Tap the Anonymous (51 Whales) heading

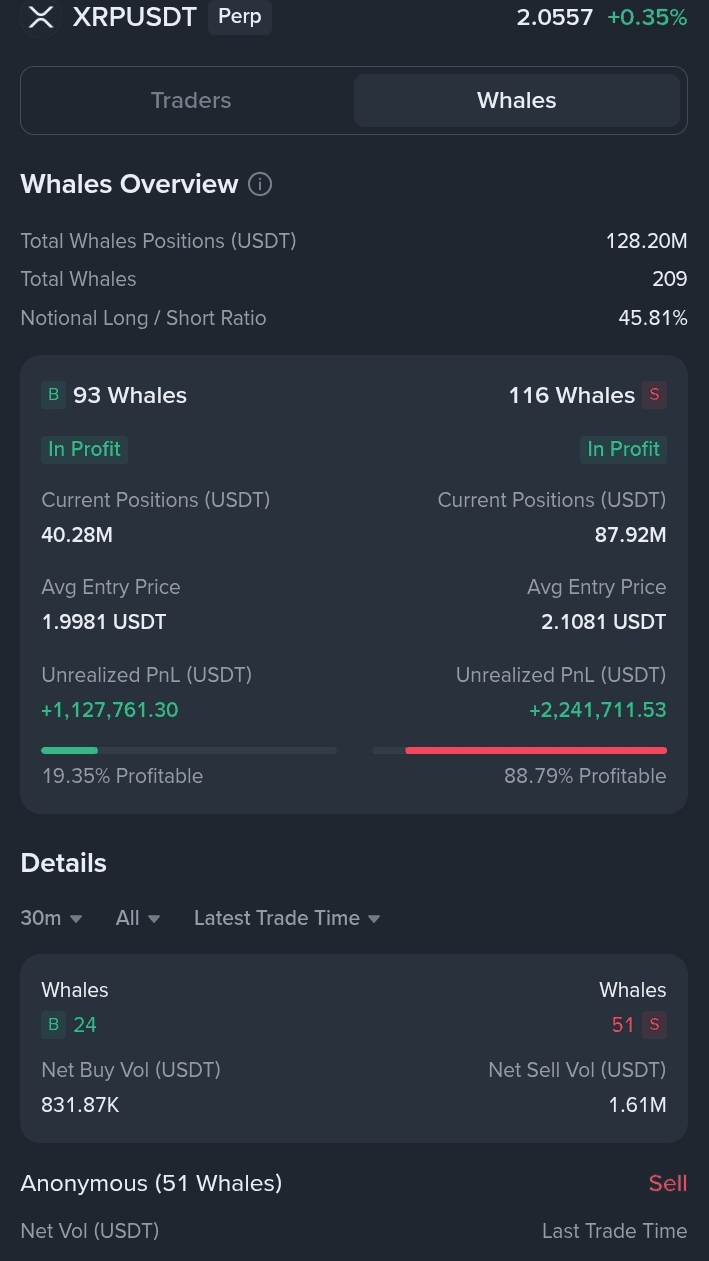click(151, 1183)
